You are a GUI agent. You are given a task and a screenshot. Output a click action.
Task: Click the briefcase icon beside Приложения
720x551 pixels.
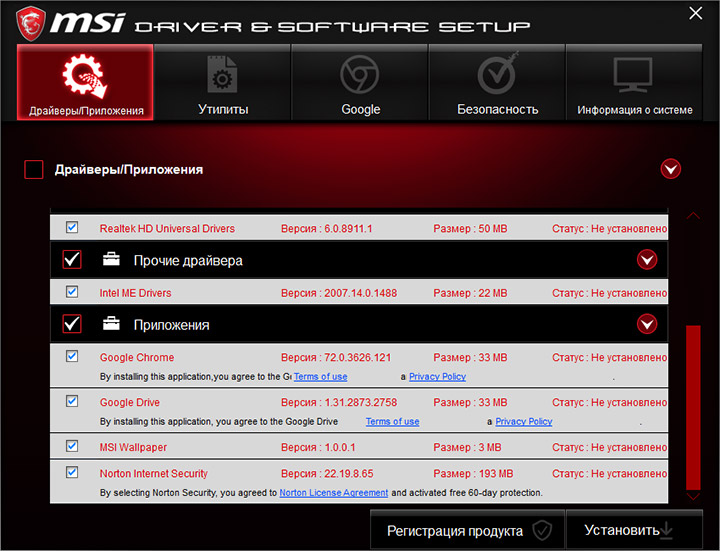[111, 324]
